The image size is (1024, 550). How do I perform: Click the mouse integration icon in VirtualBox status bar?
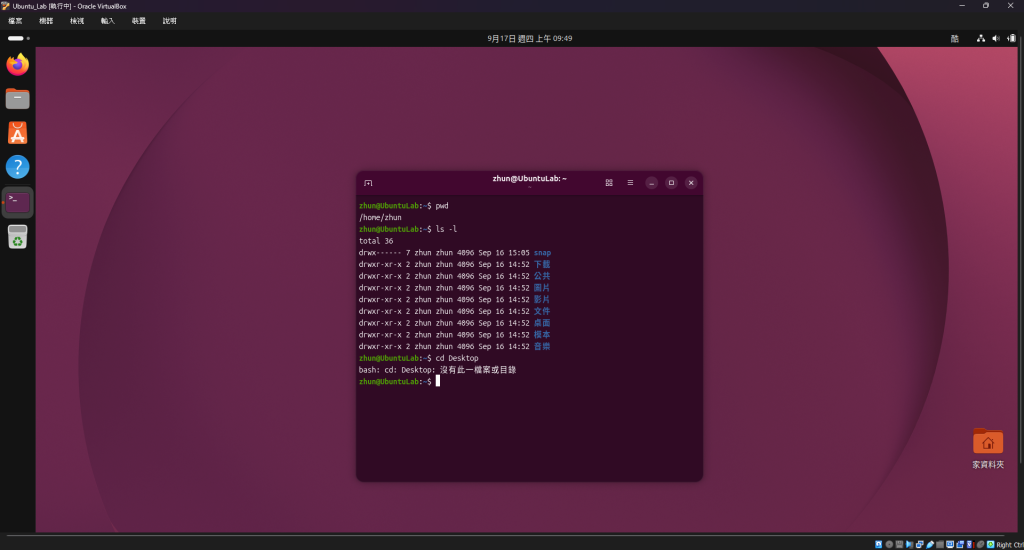pos(981,544)
